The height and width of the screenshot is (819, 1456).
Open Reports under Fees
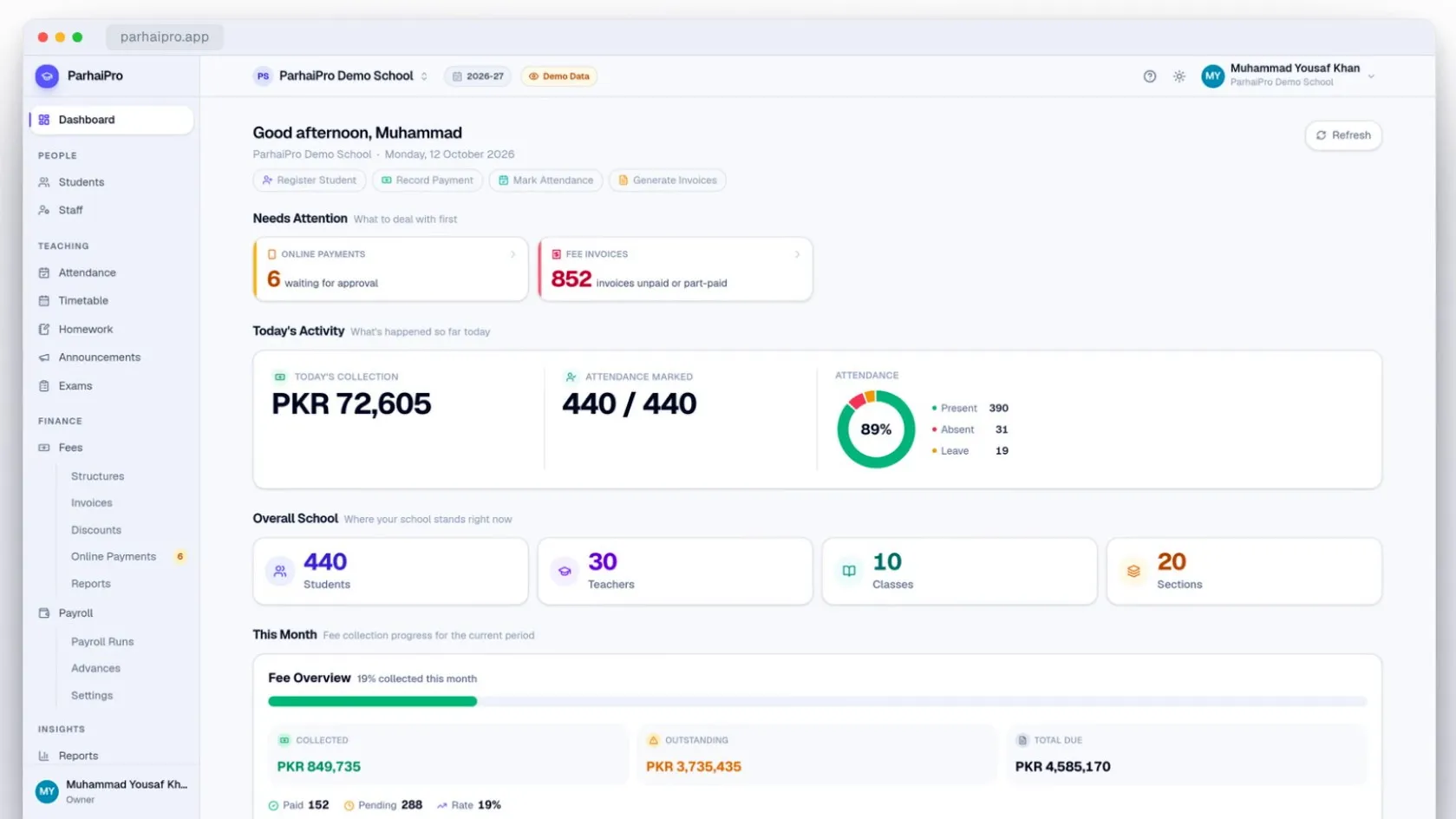[91, 584]
